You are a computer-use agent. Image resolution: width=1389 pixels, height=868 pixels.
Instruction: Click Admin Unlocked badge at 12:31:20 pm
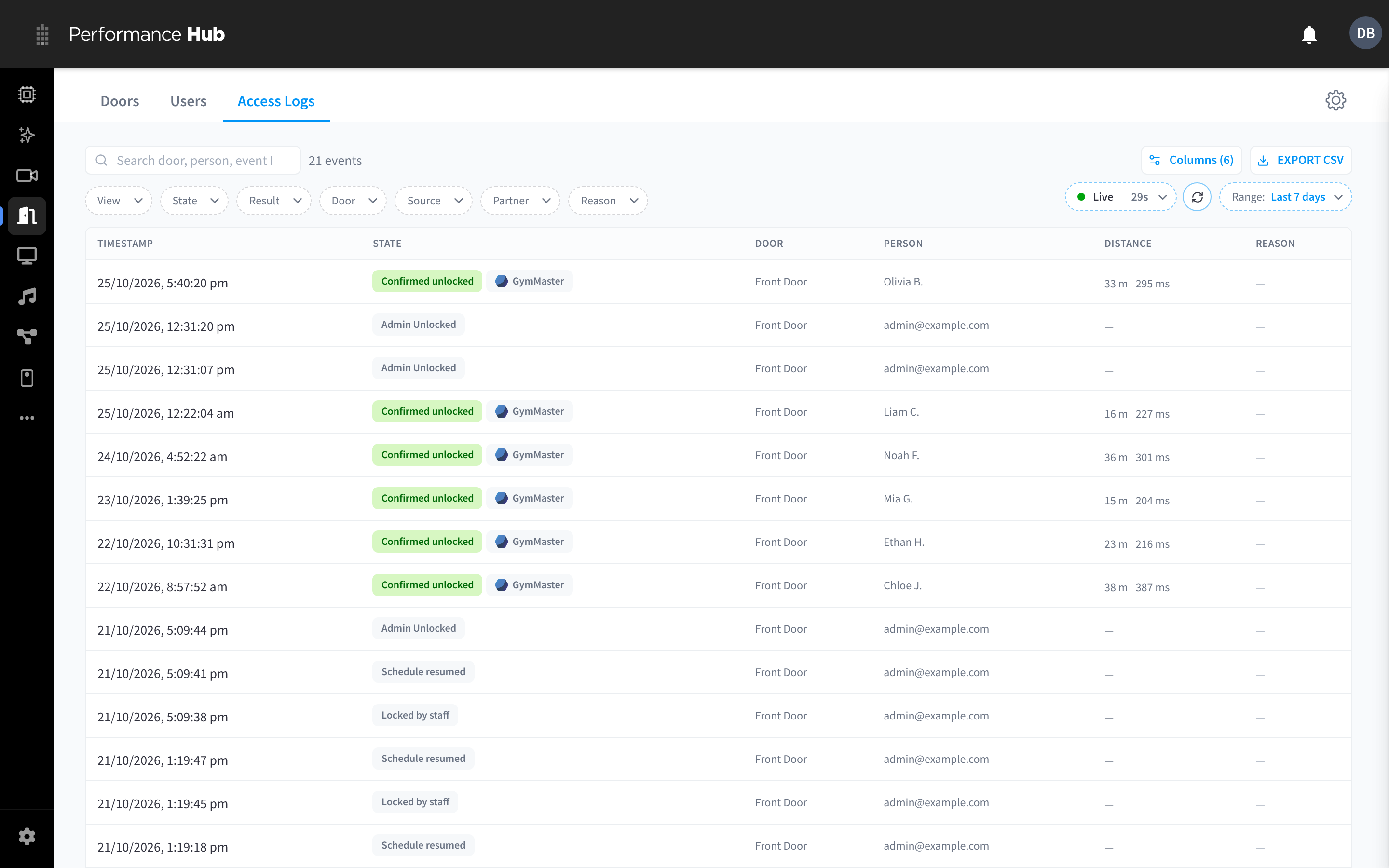point(419,325)
